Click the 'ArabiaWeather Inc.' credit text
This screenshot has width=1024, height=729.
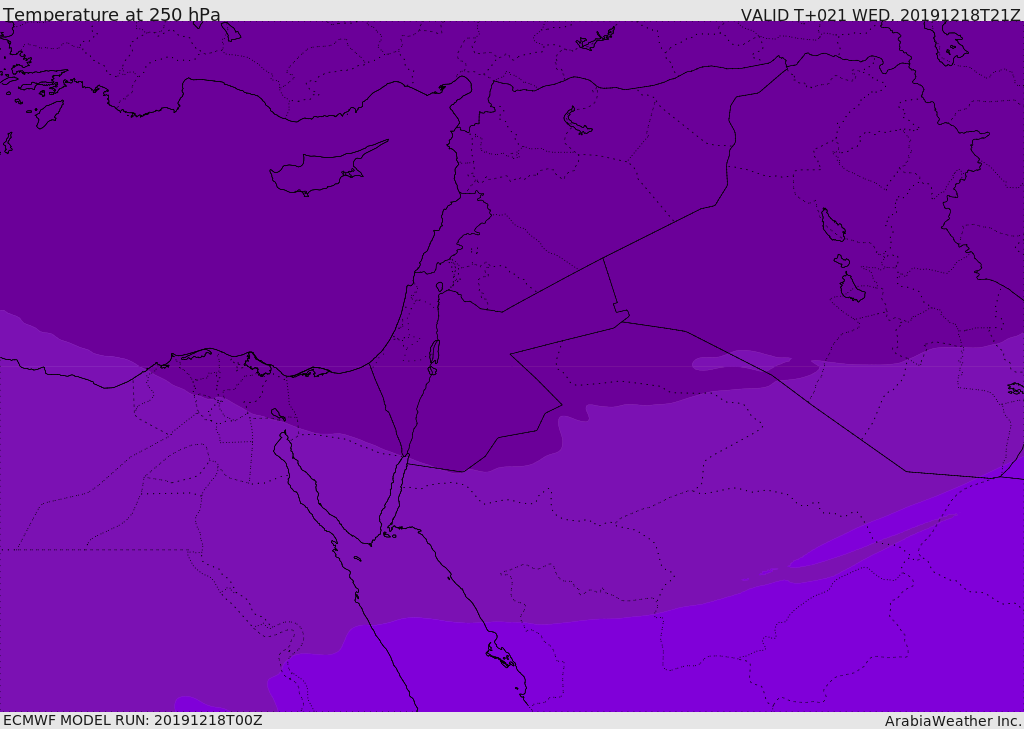click(x=953, y=721)
